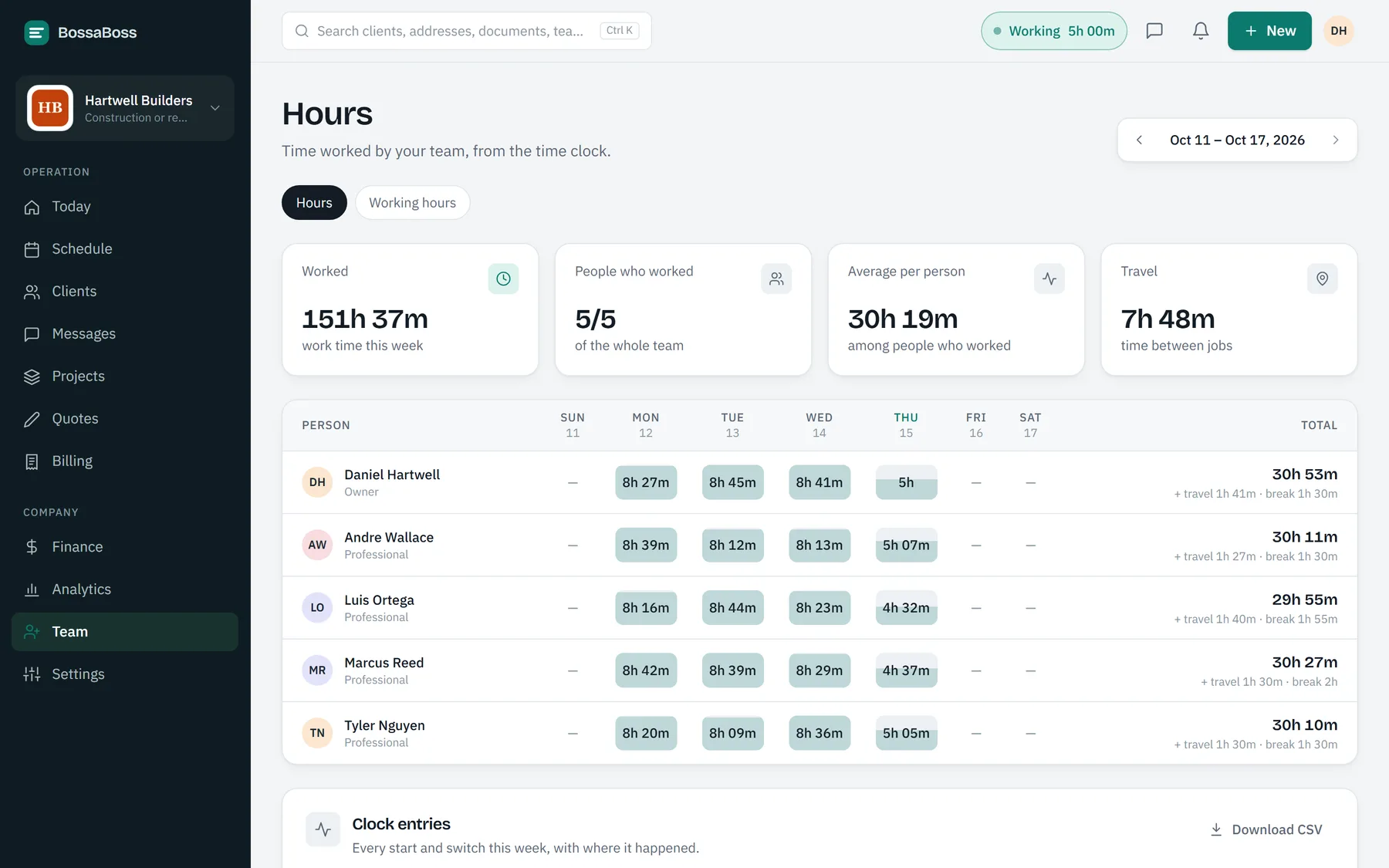
Task: Open the Oct 11 – Oct 17, 2026 date range
Action: click(x=1237, y=140)
